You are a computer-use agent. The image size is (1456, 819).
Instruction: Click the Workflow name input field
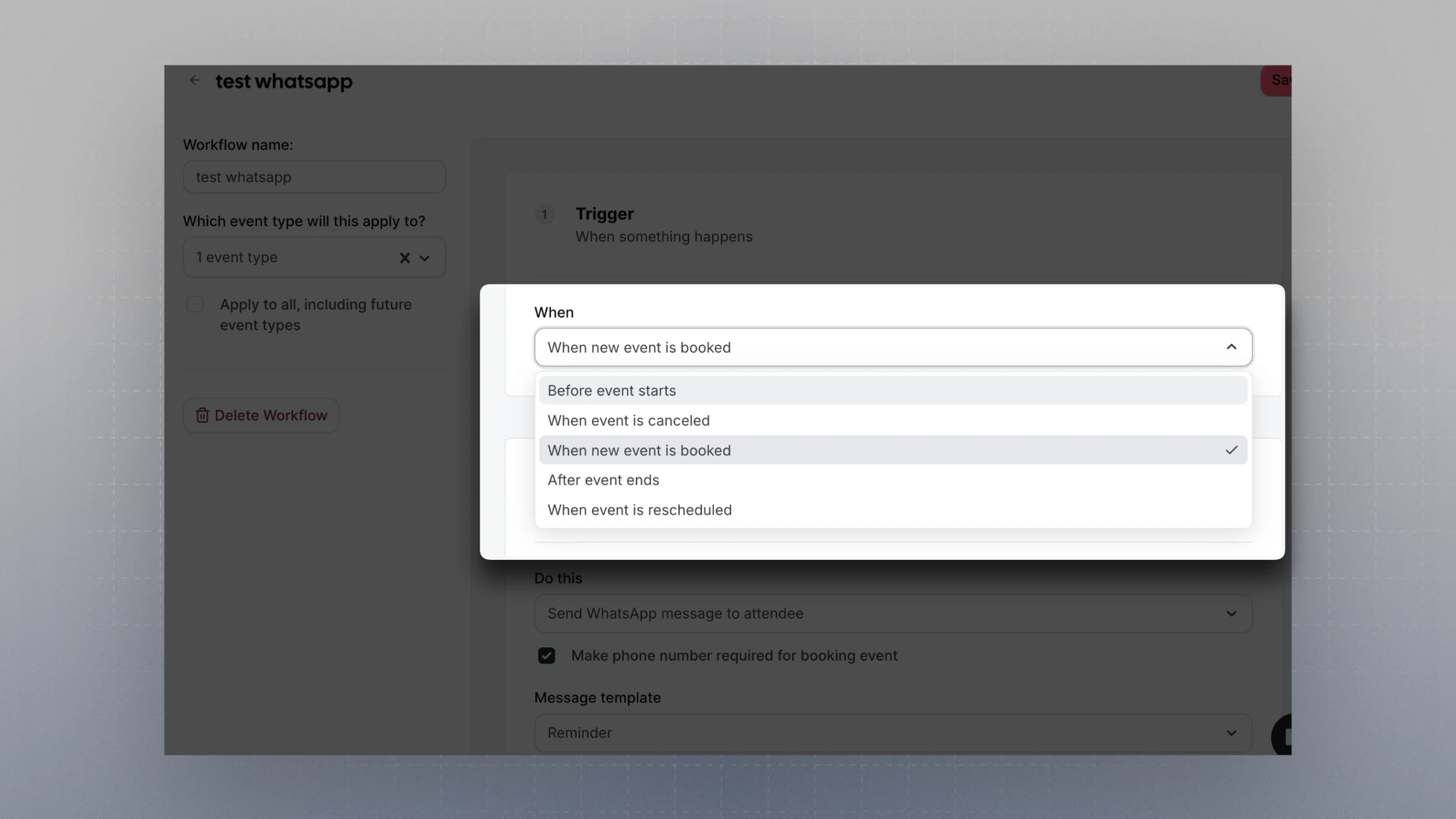click(314, 177)
